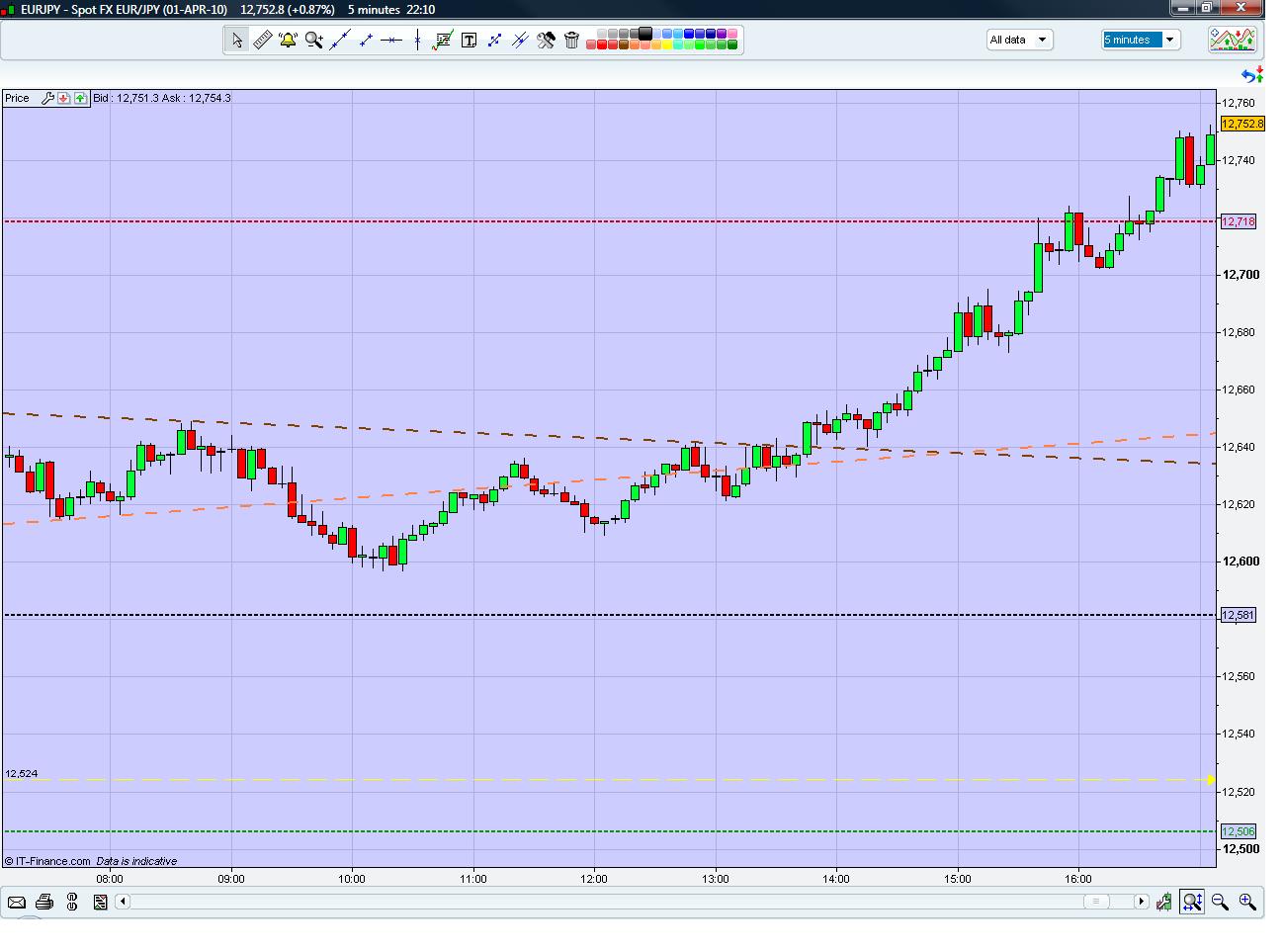
Task: Open the hammer and wrench settings tool
Action: pos(546,41)
